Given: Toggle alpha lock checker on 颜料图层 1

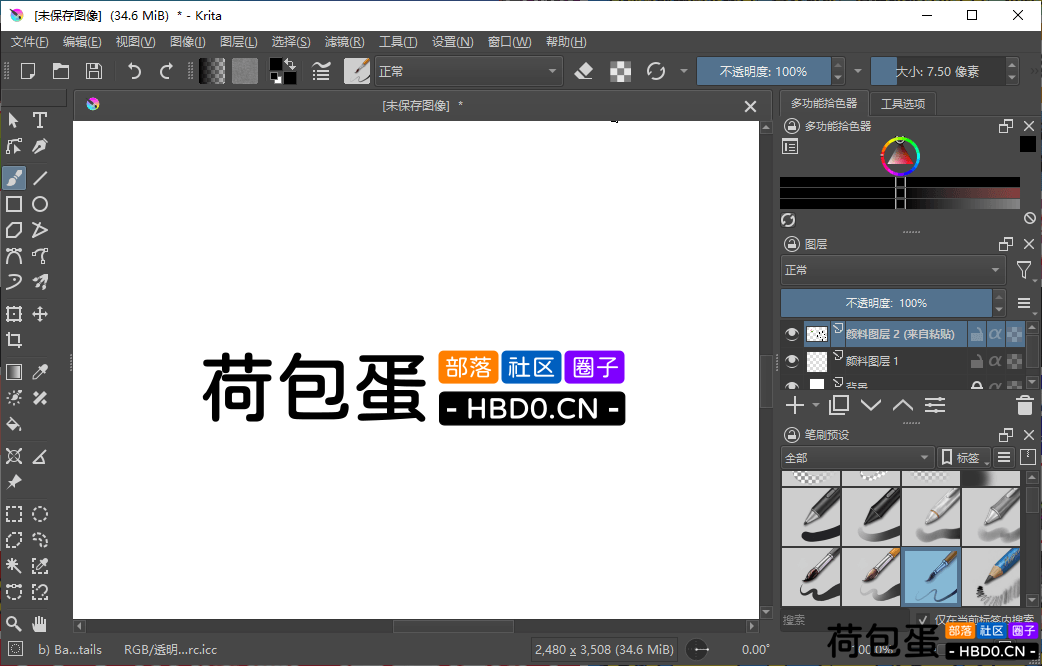Looking at the screenshot, I should point(1014,362).
